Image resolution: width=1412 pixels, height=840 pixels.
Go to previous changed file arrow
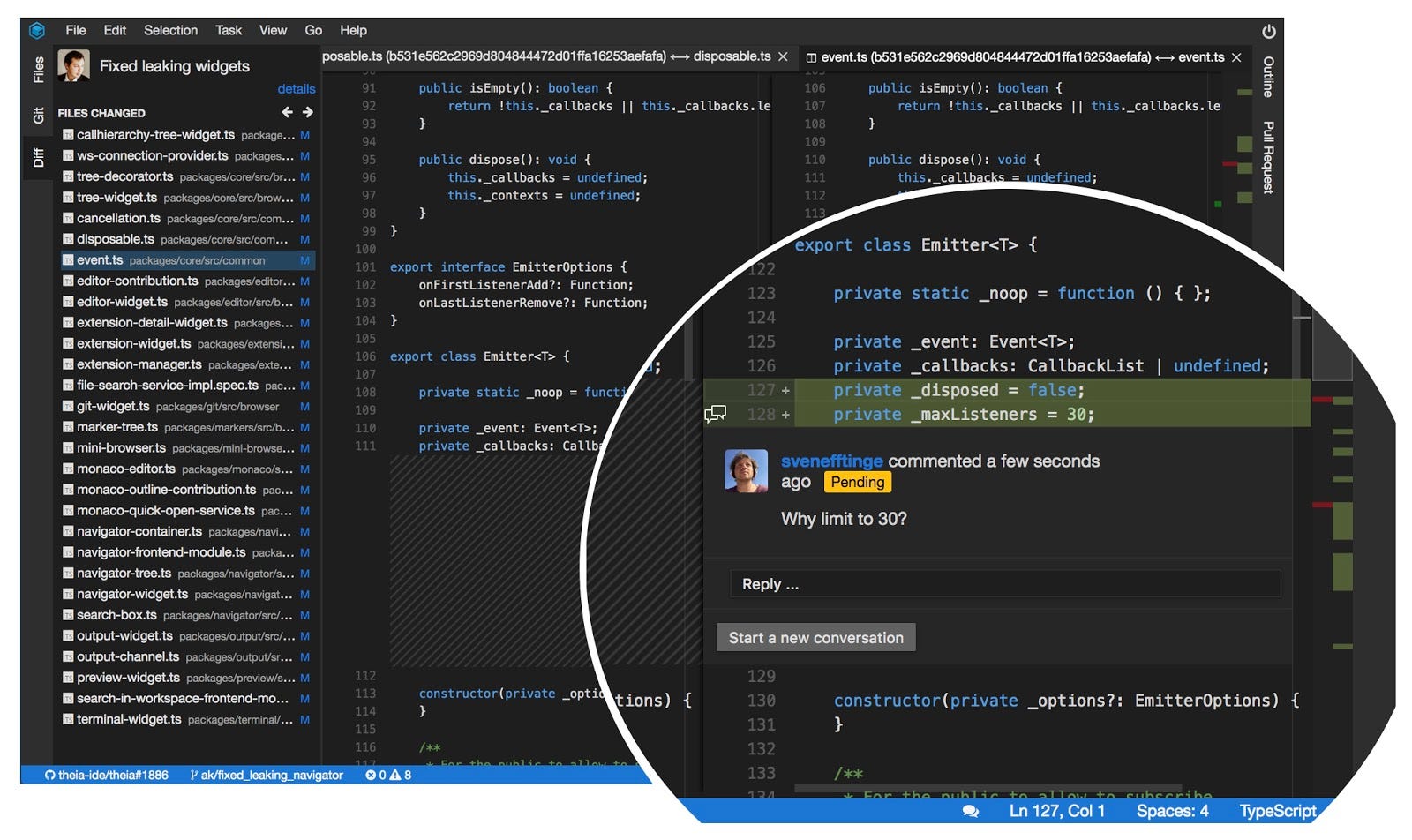288,112
